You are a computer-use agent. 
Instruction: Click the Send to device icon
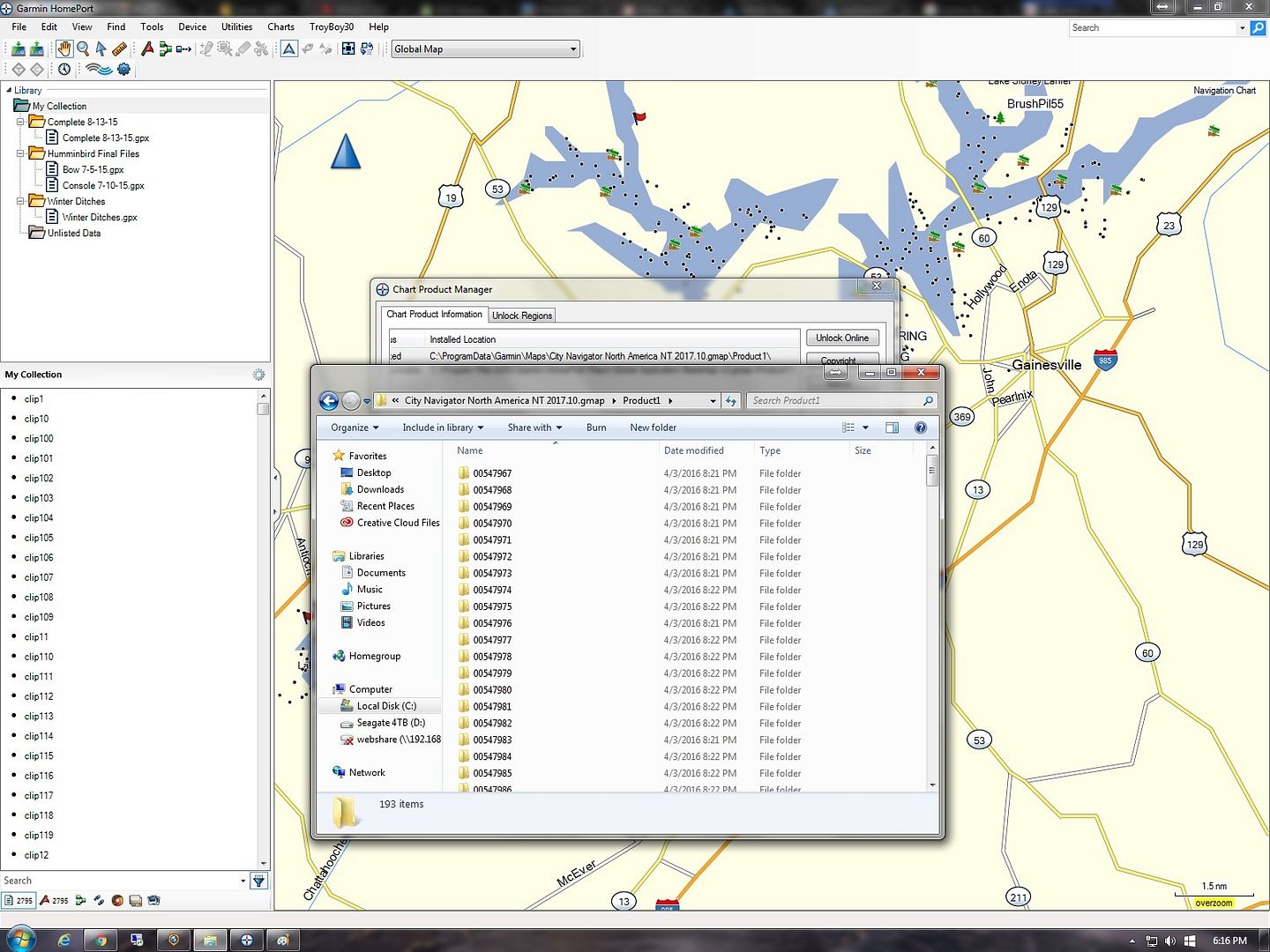click(x=36, y=49)
